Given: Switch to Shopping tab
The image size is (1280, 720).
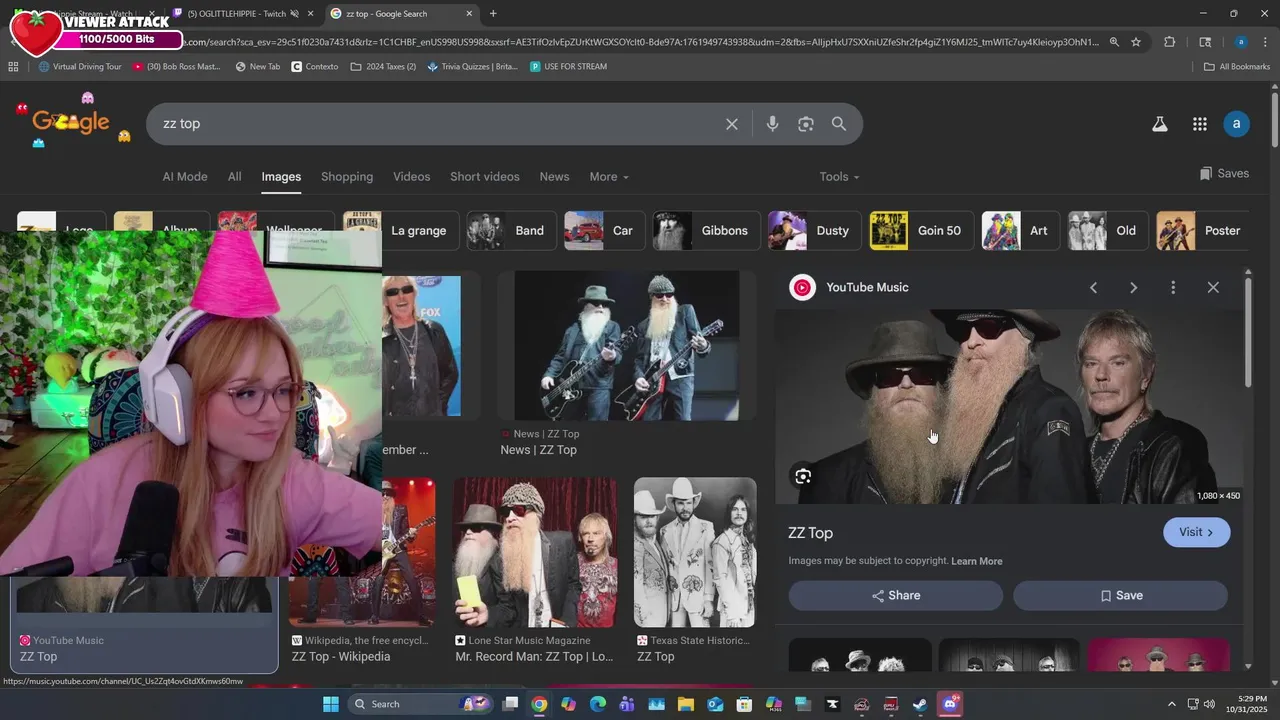Looking at the screenshot, I should 347,177.
